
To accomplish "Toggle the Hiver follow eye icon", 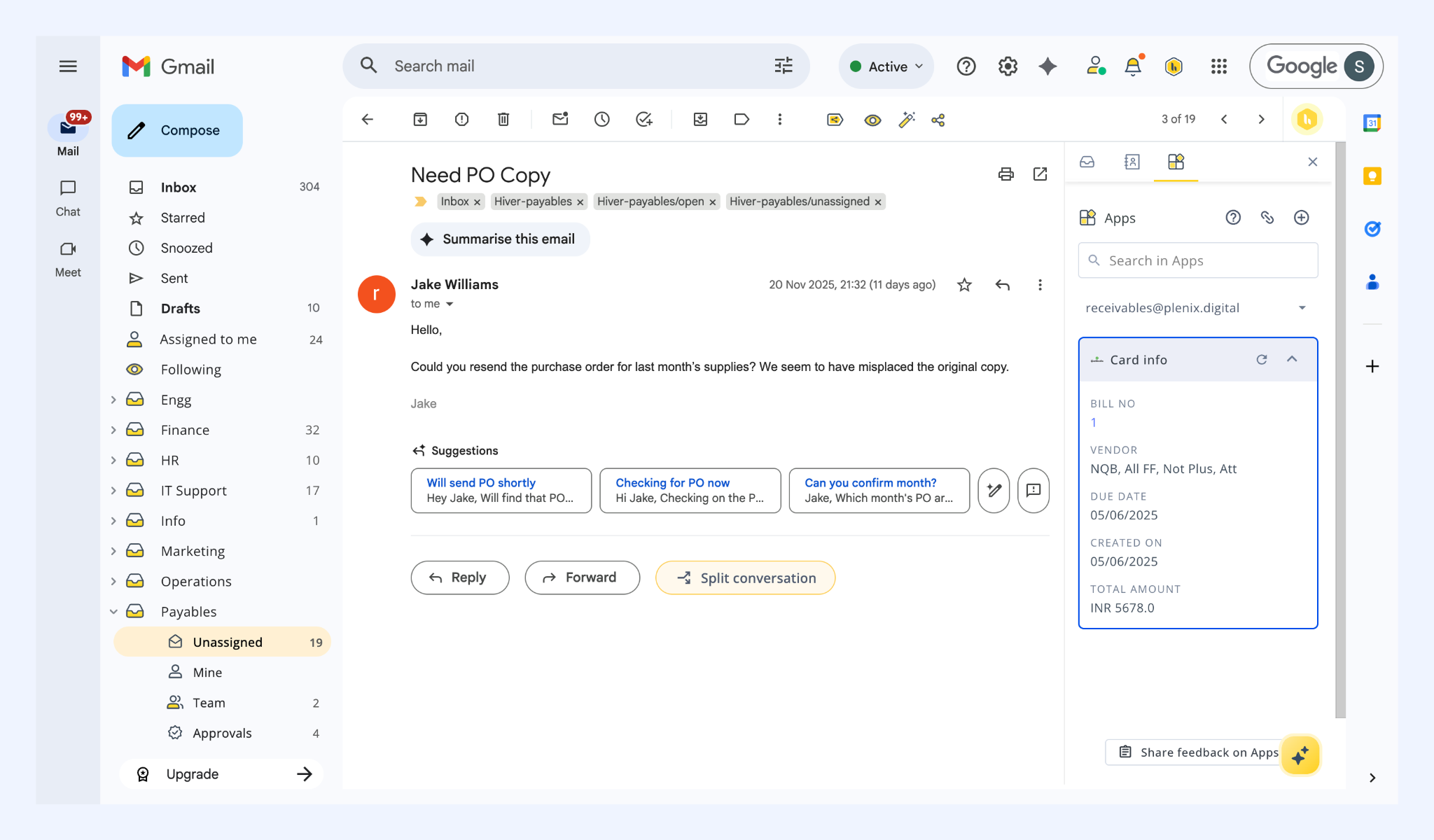I will coord(872,120).
